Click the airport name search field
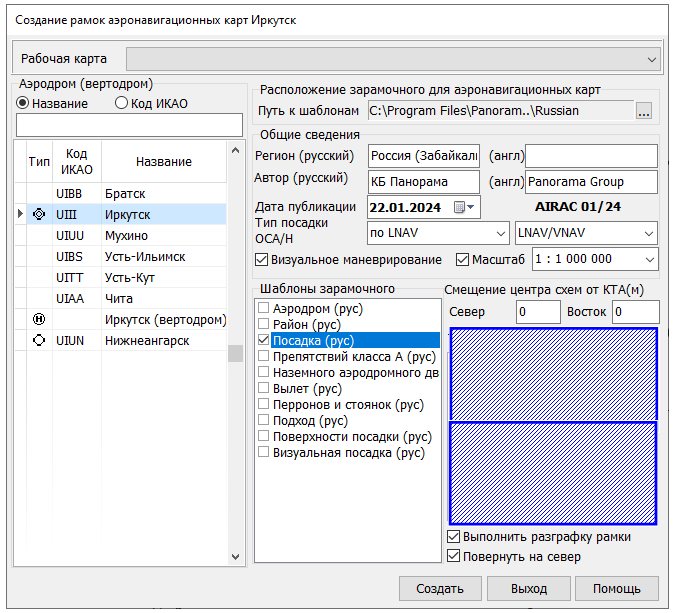 (x=130, y=125)
